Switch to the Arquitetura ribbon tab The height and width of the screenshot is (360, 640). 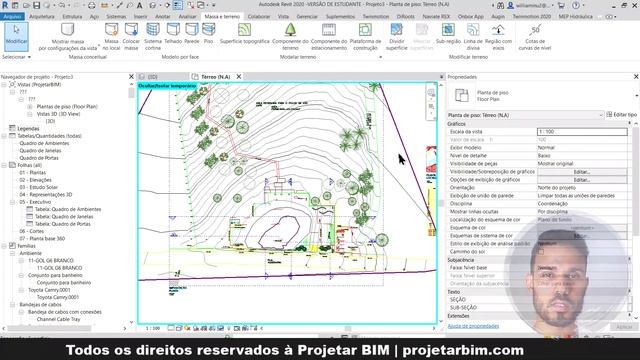pos(42,17)
